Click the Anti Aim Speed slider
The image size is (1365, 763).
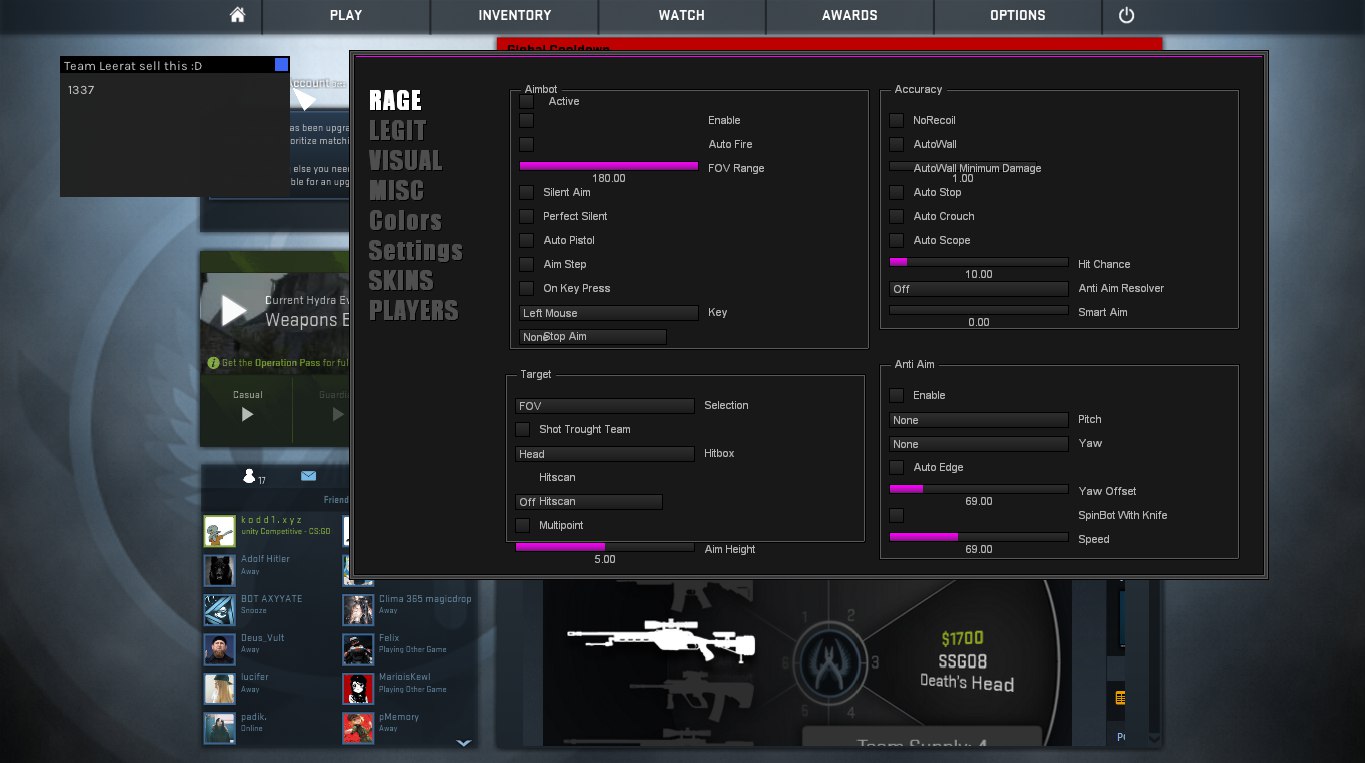(979, 537)
